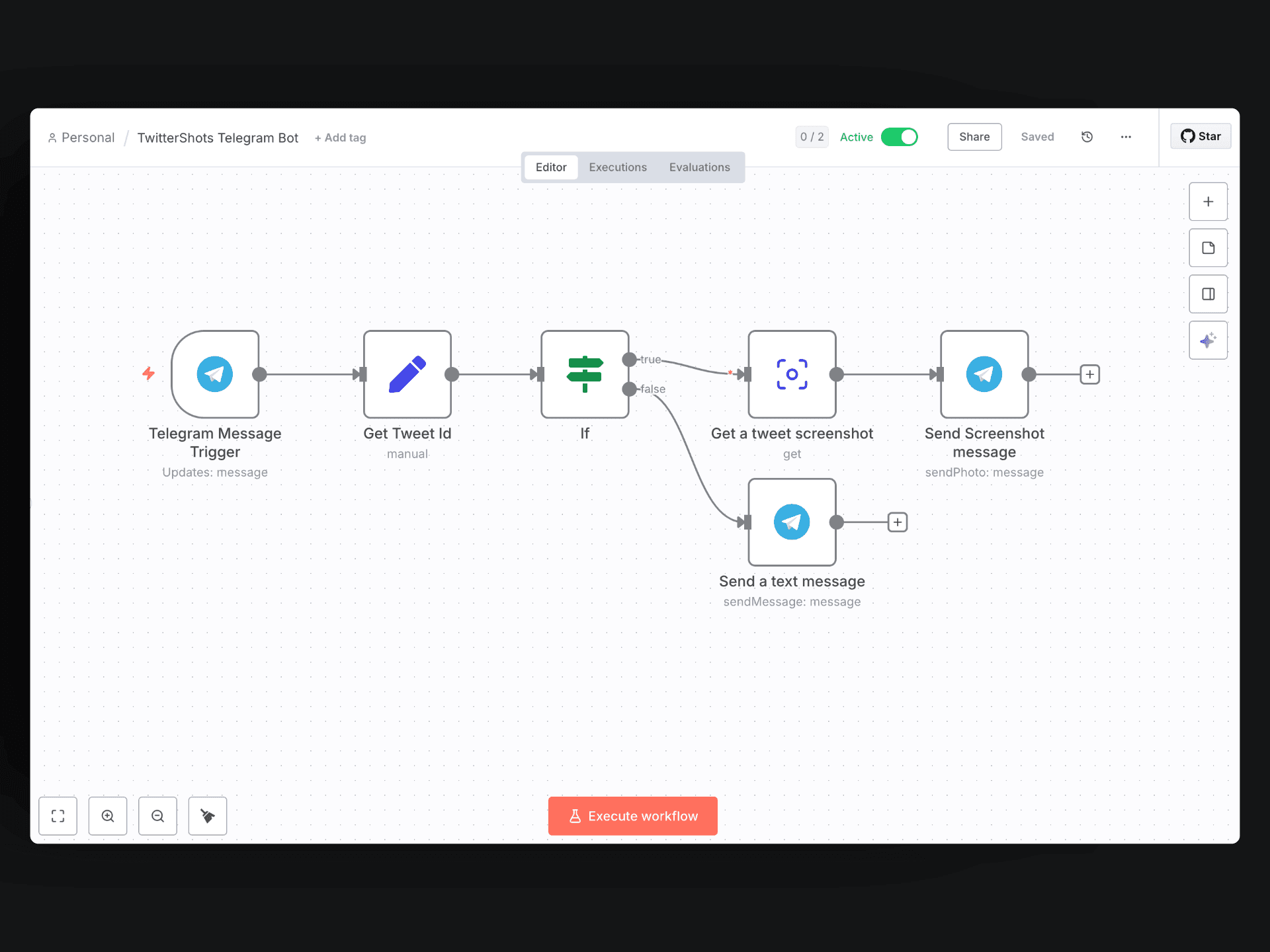Open the Get a tweet screenshot node
Viewport: 1270px width, 952px height.
791,374
